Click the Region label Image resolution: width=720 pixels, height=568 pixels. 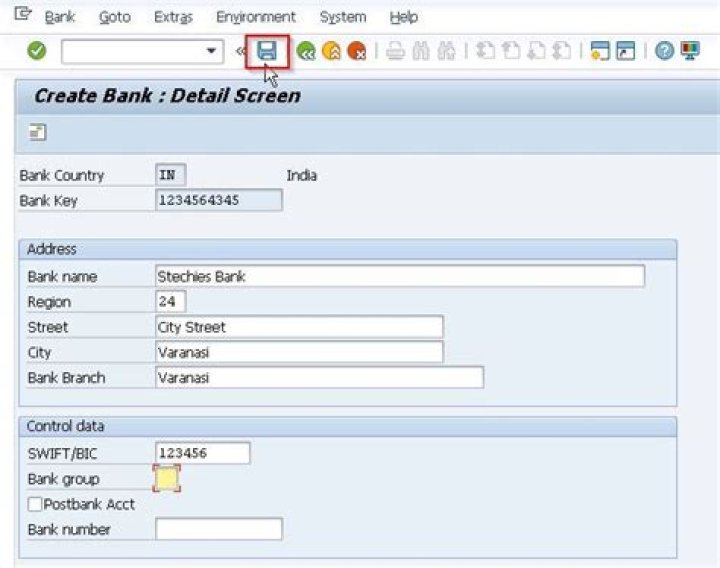[x=49, y=302]
